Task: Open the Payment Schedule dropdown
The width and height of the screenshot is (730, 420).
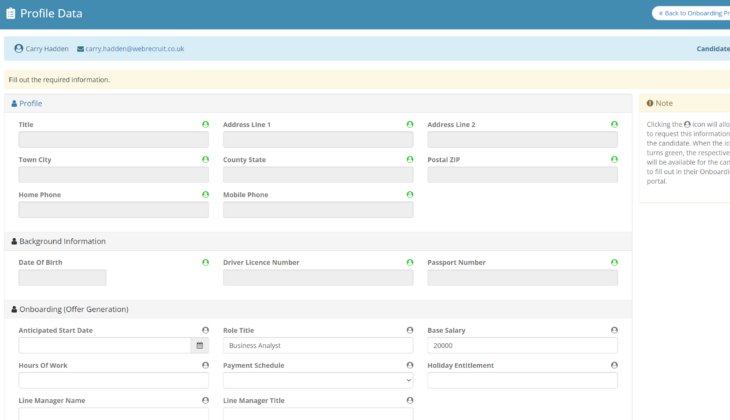Action: (317, 380)
